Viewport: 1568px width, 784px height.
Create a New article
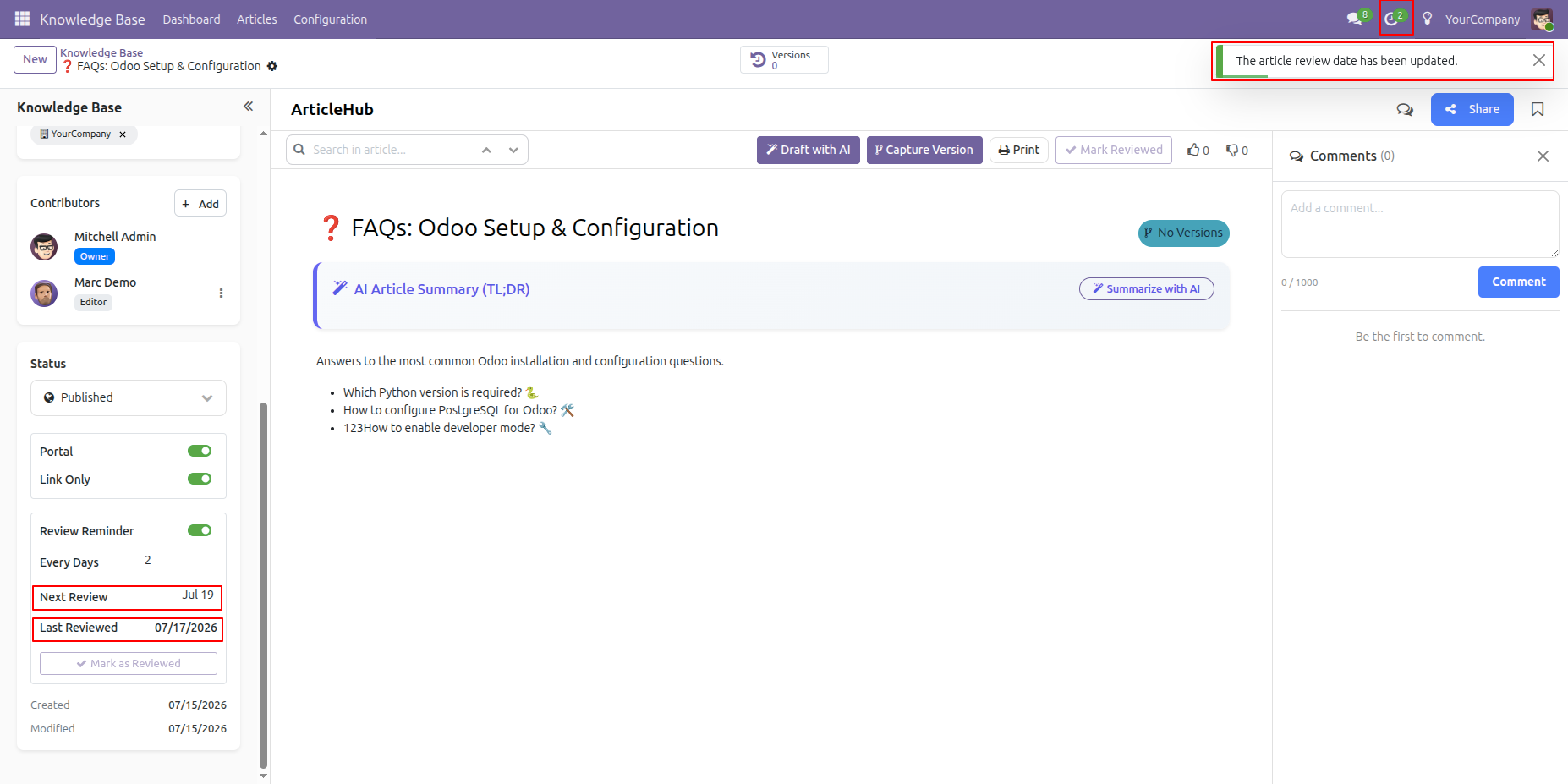35,59
